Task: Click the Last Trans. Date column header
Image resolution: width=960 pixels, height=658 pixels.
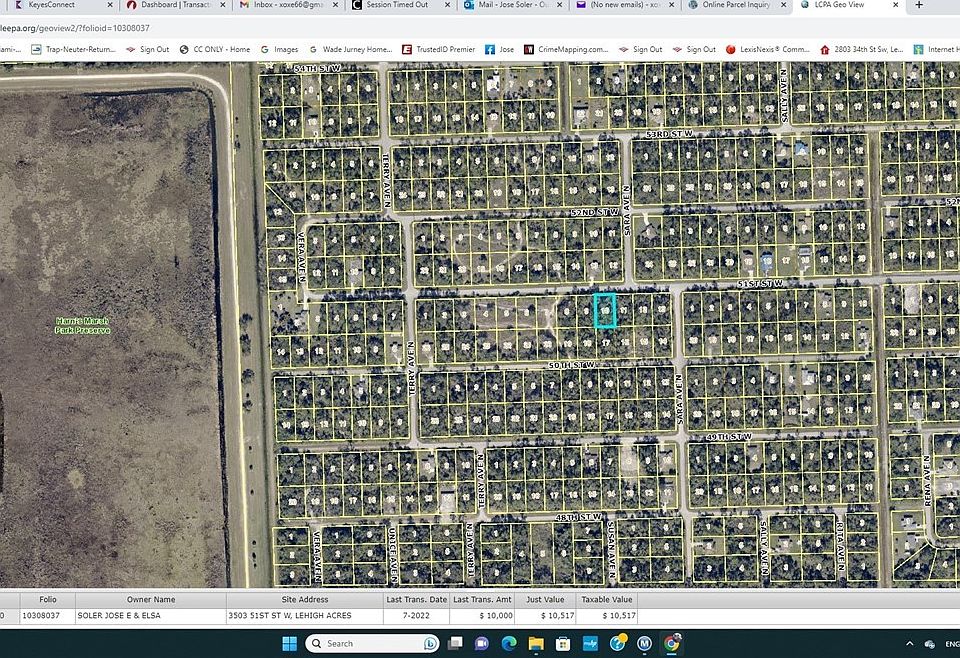Action: pyautogui.click(x=416, y=600)
